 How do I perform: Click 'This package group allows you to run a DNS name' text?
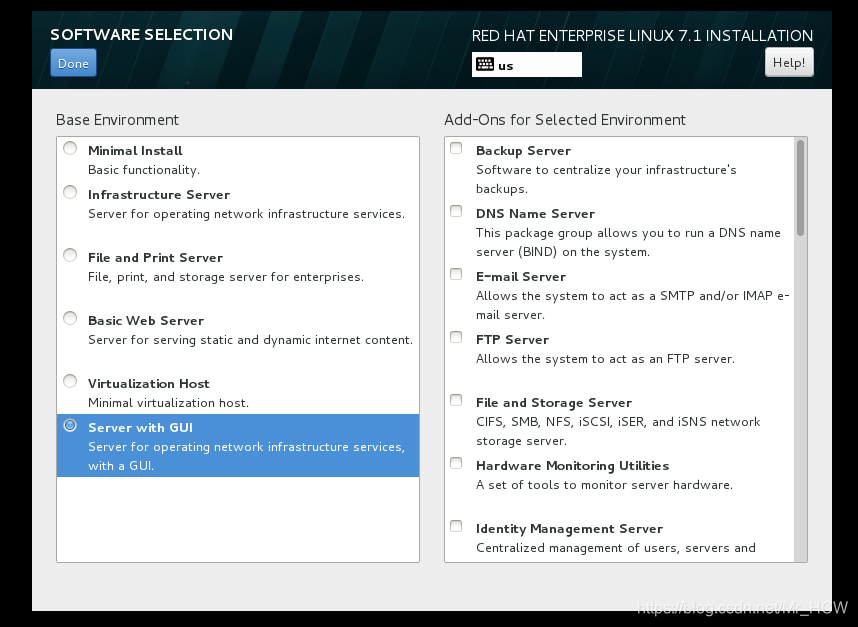[628, 233]
